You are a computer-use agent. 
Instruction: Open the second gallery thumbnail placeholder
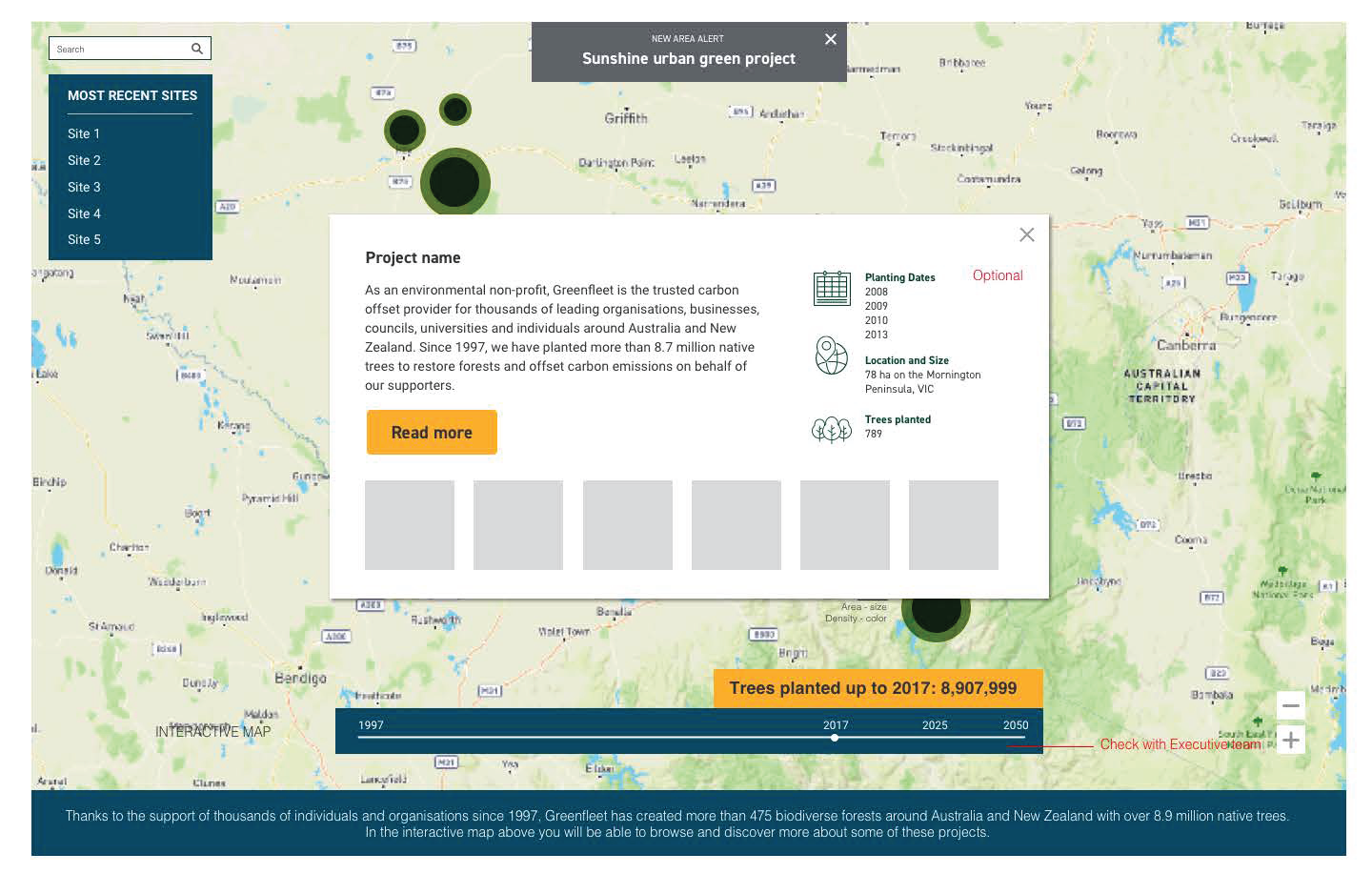(518, 525)
